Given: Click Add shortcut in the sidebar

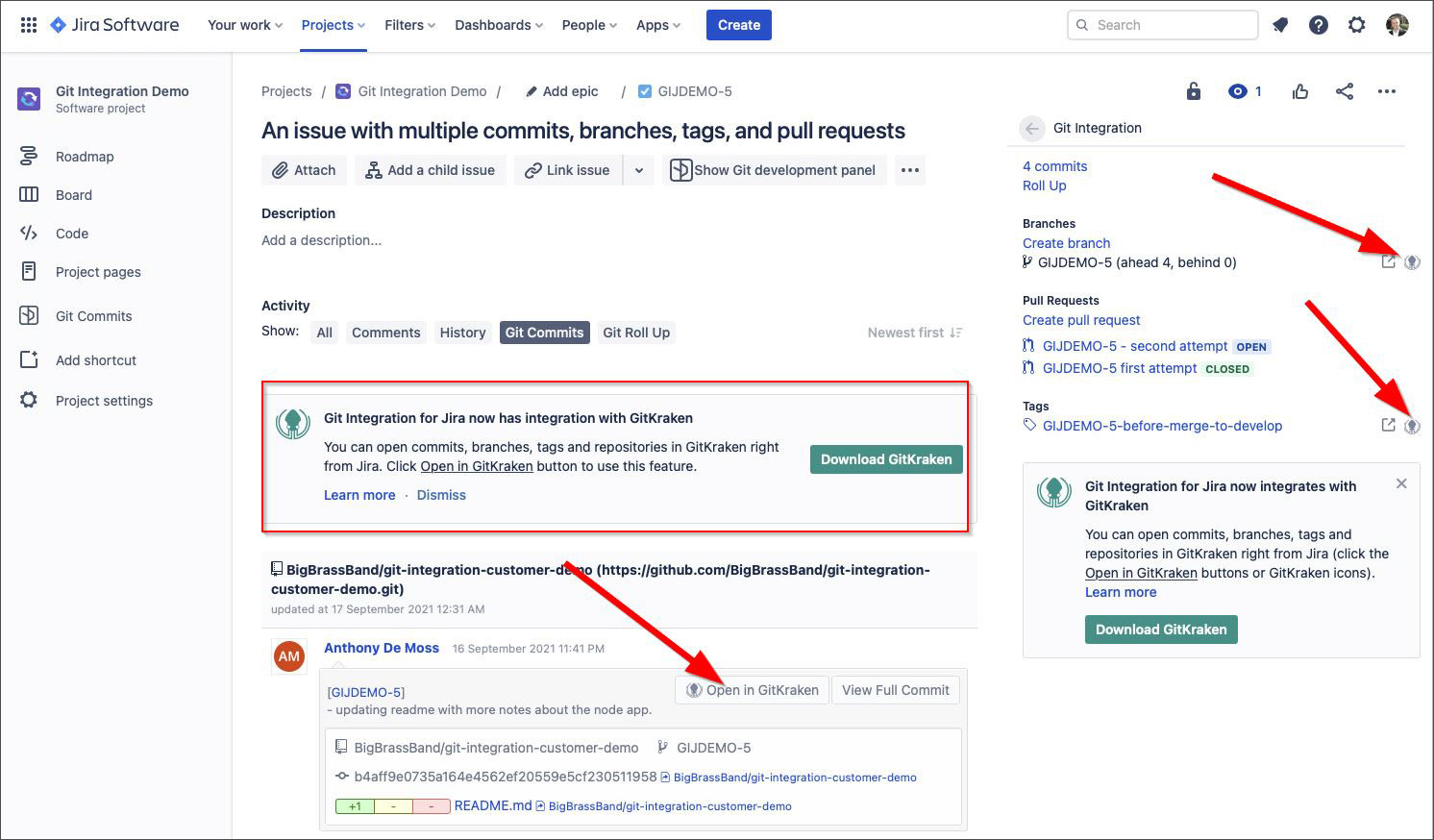Looking at the screenshot, I should [x=96, y=360].
